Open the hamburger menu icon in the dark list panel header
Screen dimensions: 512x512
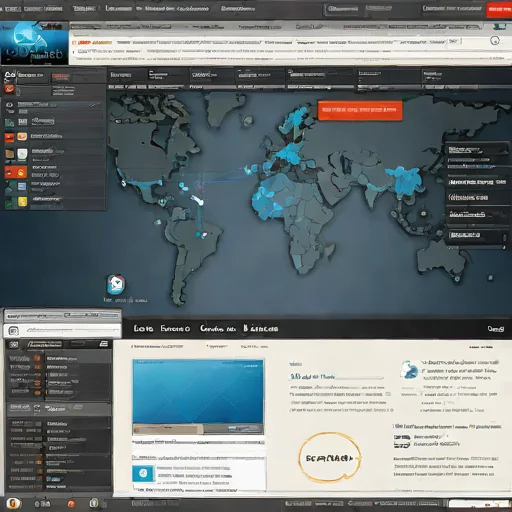click(x=104, y=344)
